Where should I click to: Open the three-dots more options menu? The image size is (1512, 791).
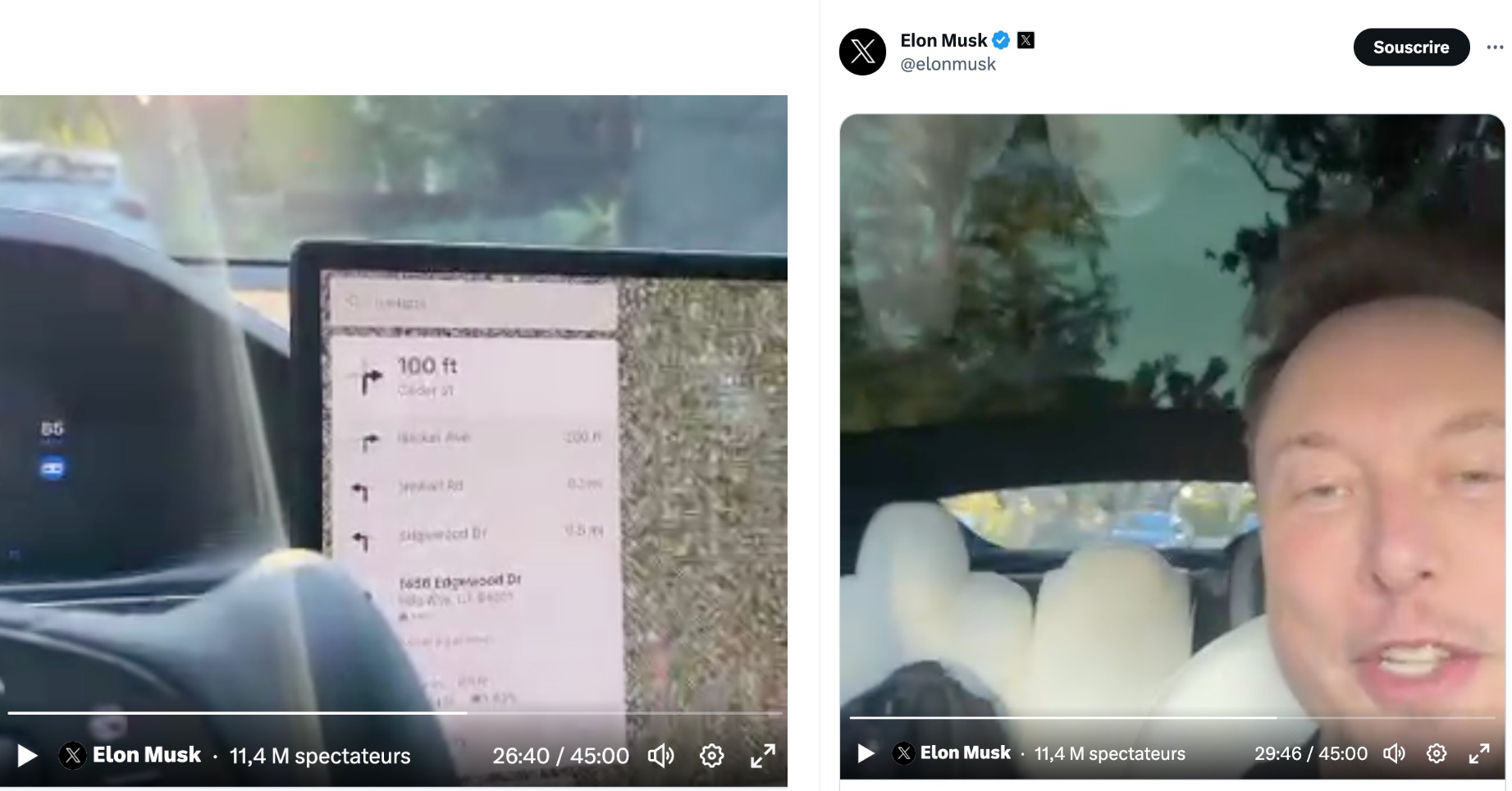tap(1495, 48)
